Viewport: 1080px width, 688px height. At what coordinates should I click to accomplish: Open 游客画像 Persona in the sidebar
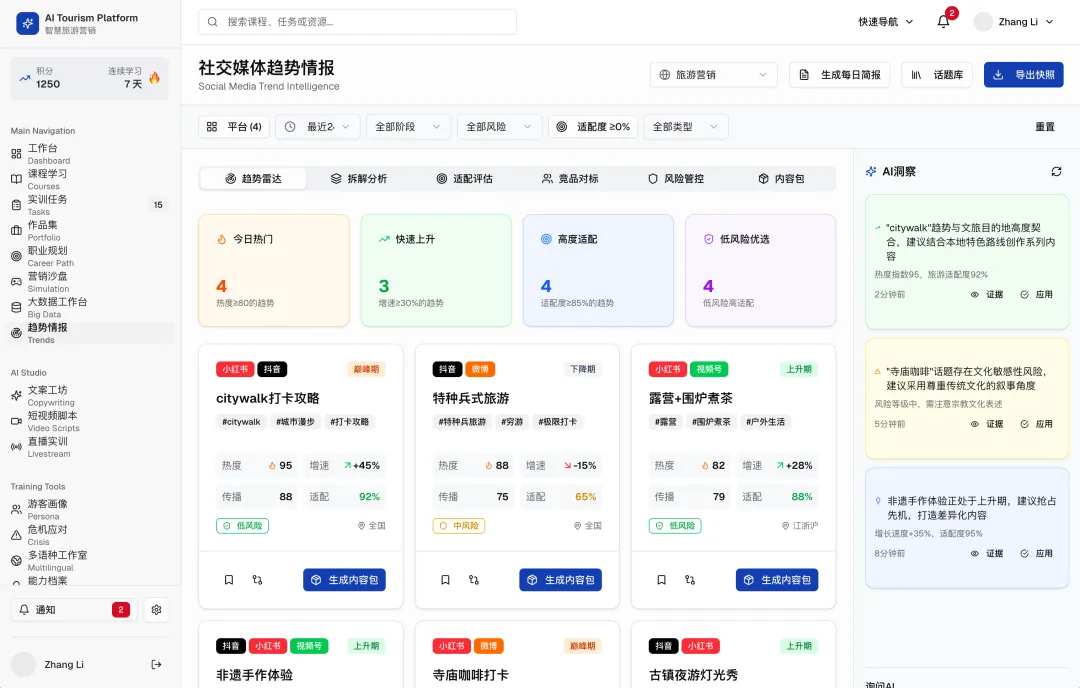click(88, 509)
